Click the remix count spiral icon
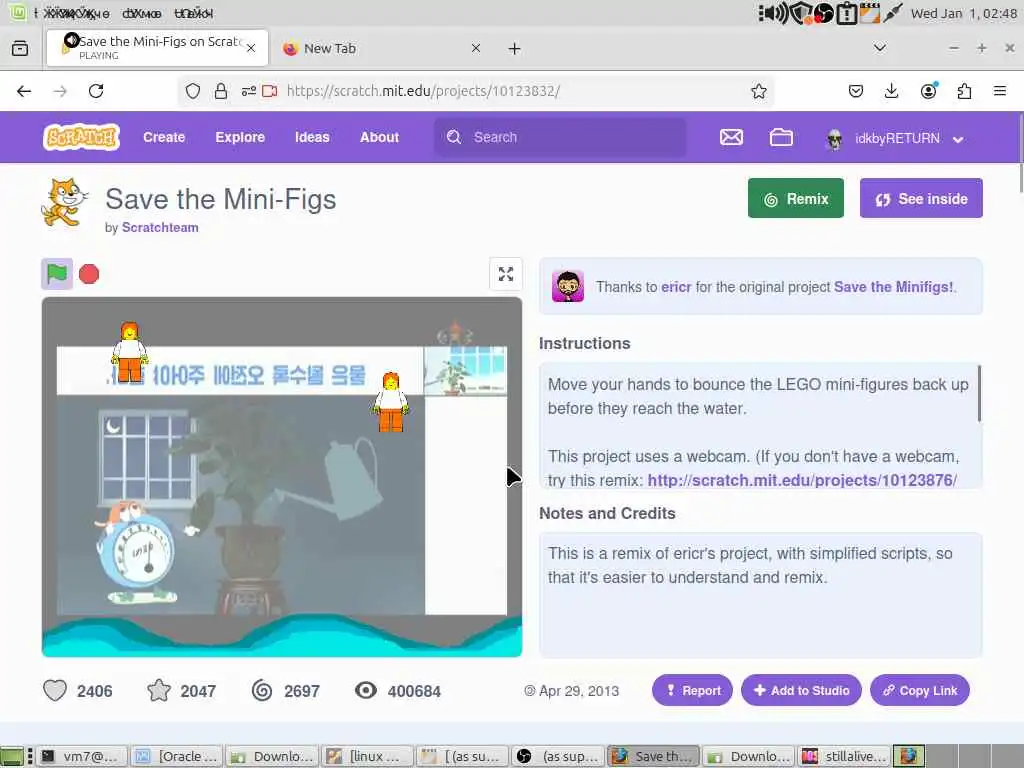 (x=262, y=690)
